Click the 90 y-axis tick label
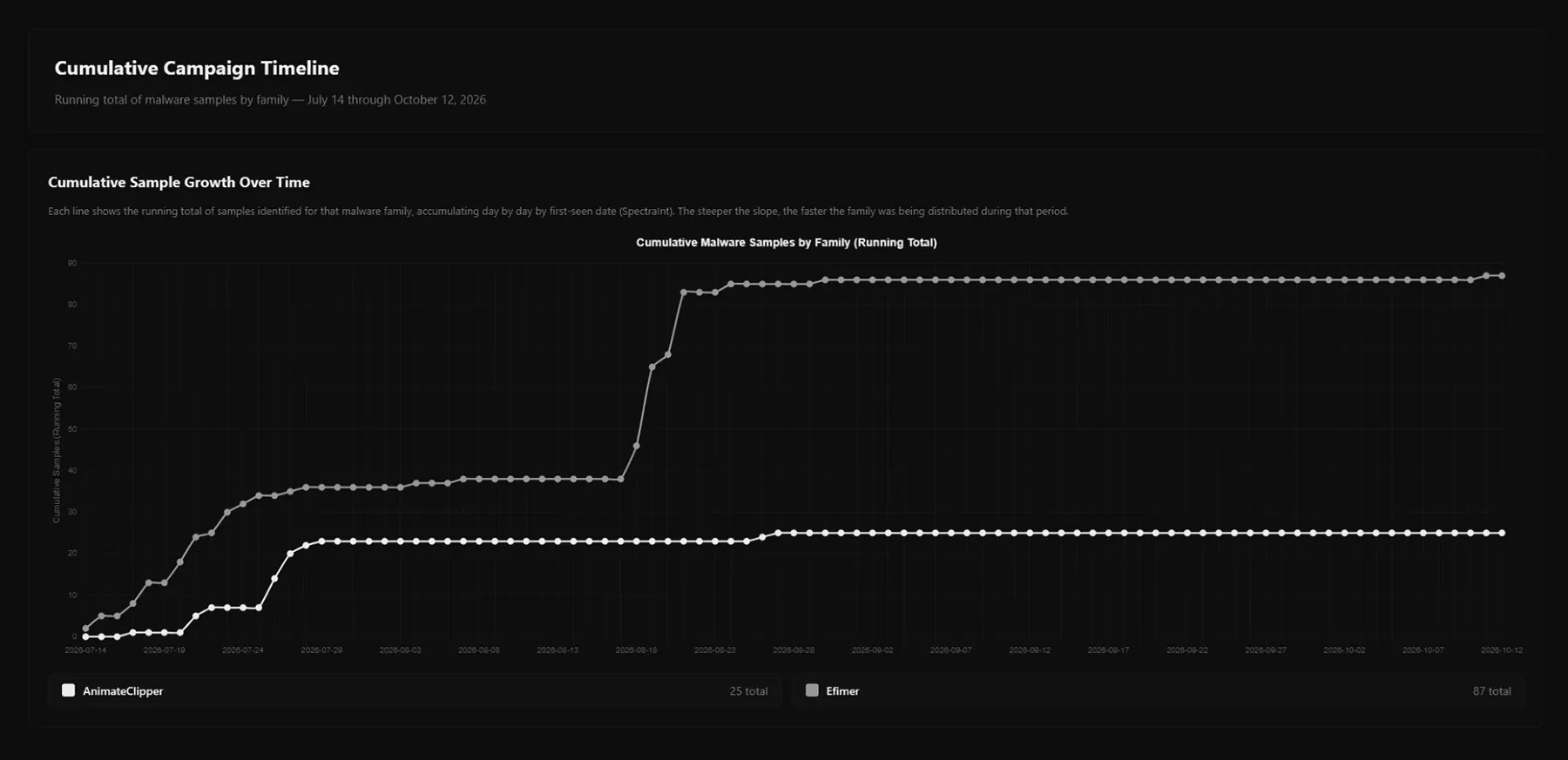 (x=72, y=263)
